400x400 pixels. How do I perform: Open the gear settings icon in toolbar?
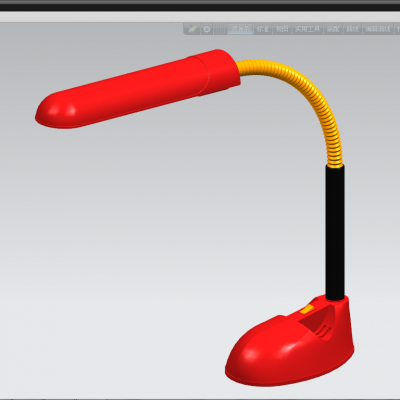coord(207,29)
